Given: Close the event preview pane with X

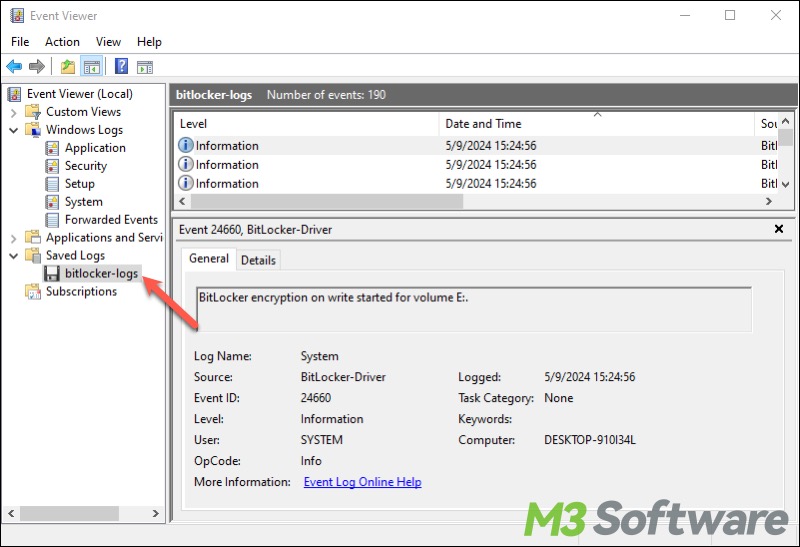Looking at the screenshot, I should tap(779, 229).
